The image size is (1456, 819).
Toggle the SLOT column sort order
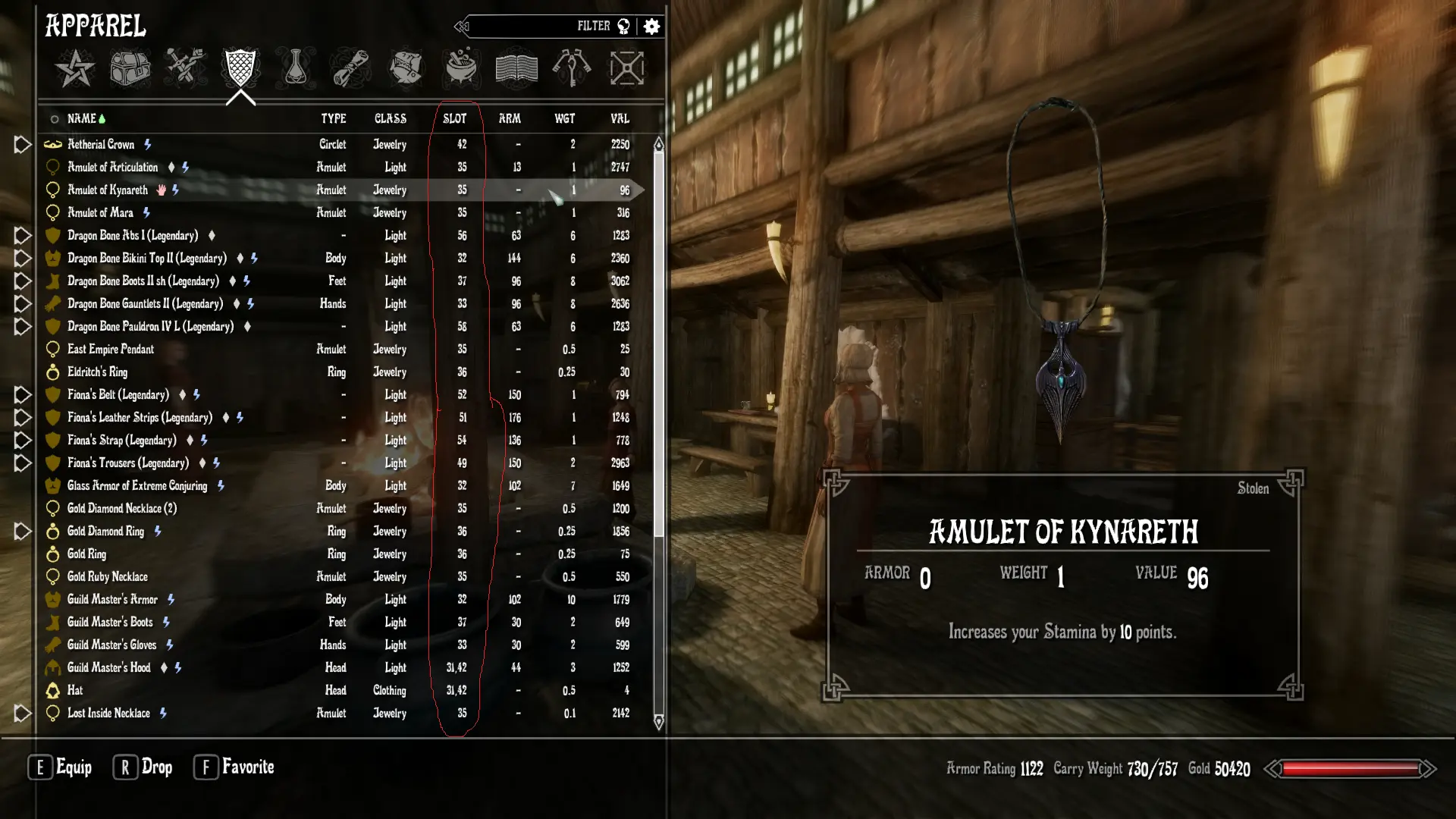coord(454,118)
